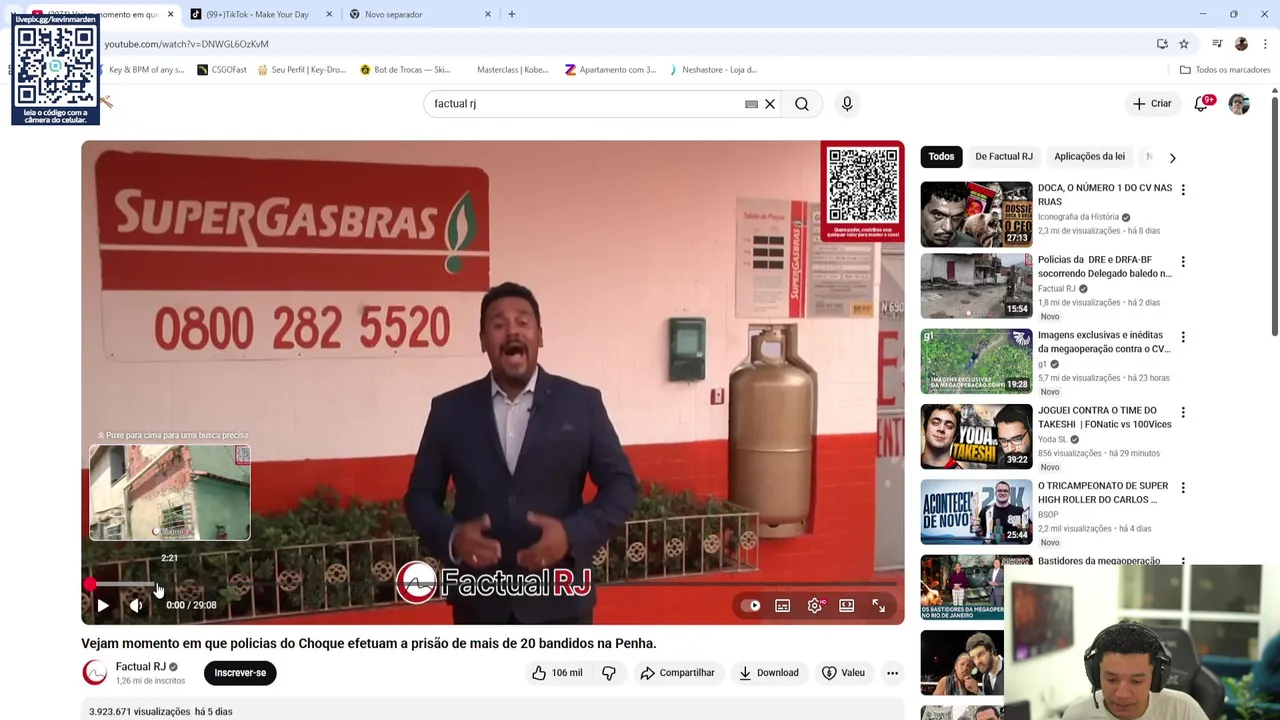Open Factual RJ channel name link

(140, 667)
